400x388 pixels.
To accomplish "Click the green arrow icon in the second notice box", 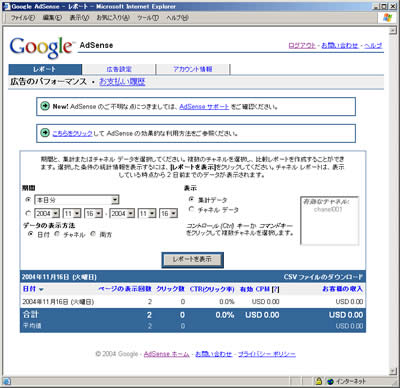I will coord(45,133).
